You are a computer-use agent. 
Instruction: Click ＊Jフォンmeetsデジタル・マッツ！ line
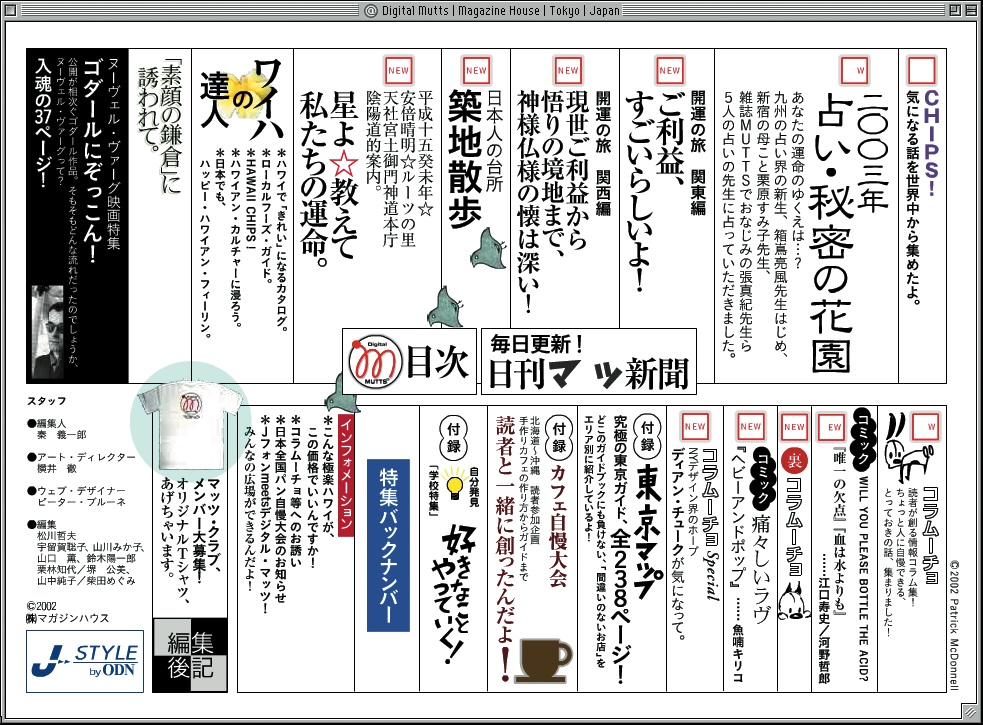[x=266, y=514]
